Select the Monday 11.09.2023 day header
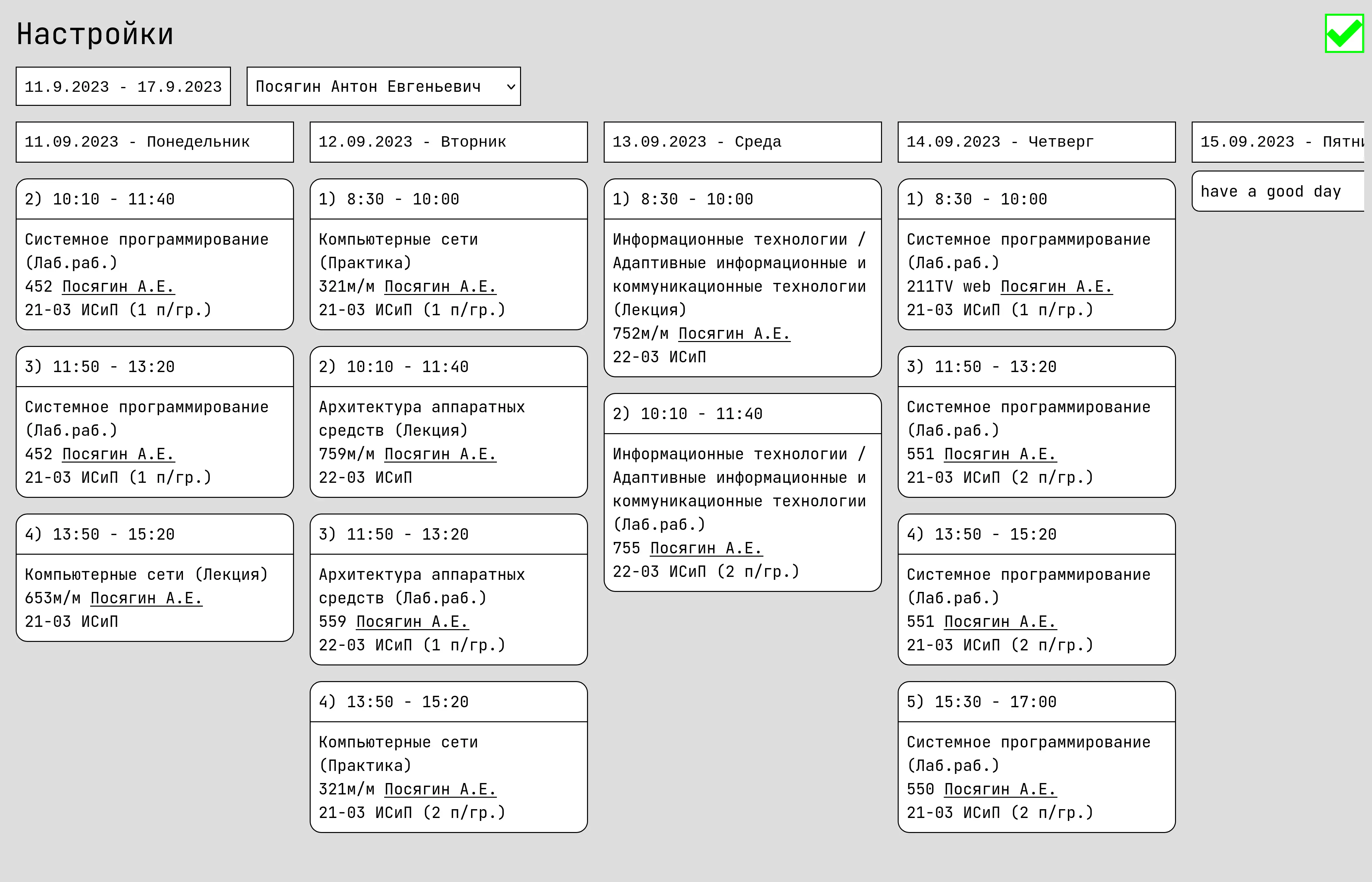 tap(155, 142)
